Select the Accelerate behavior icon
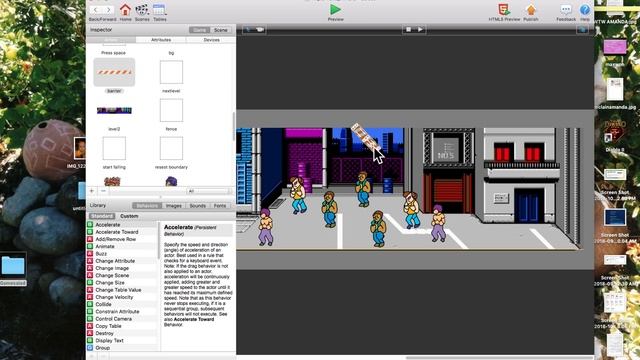The image size is (640, 360). [x=90, y=224]
